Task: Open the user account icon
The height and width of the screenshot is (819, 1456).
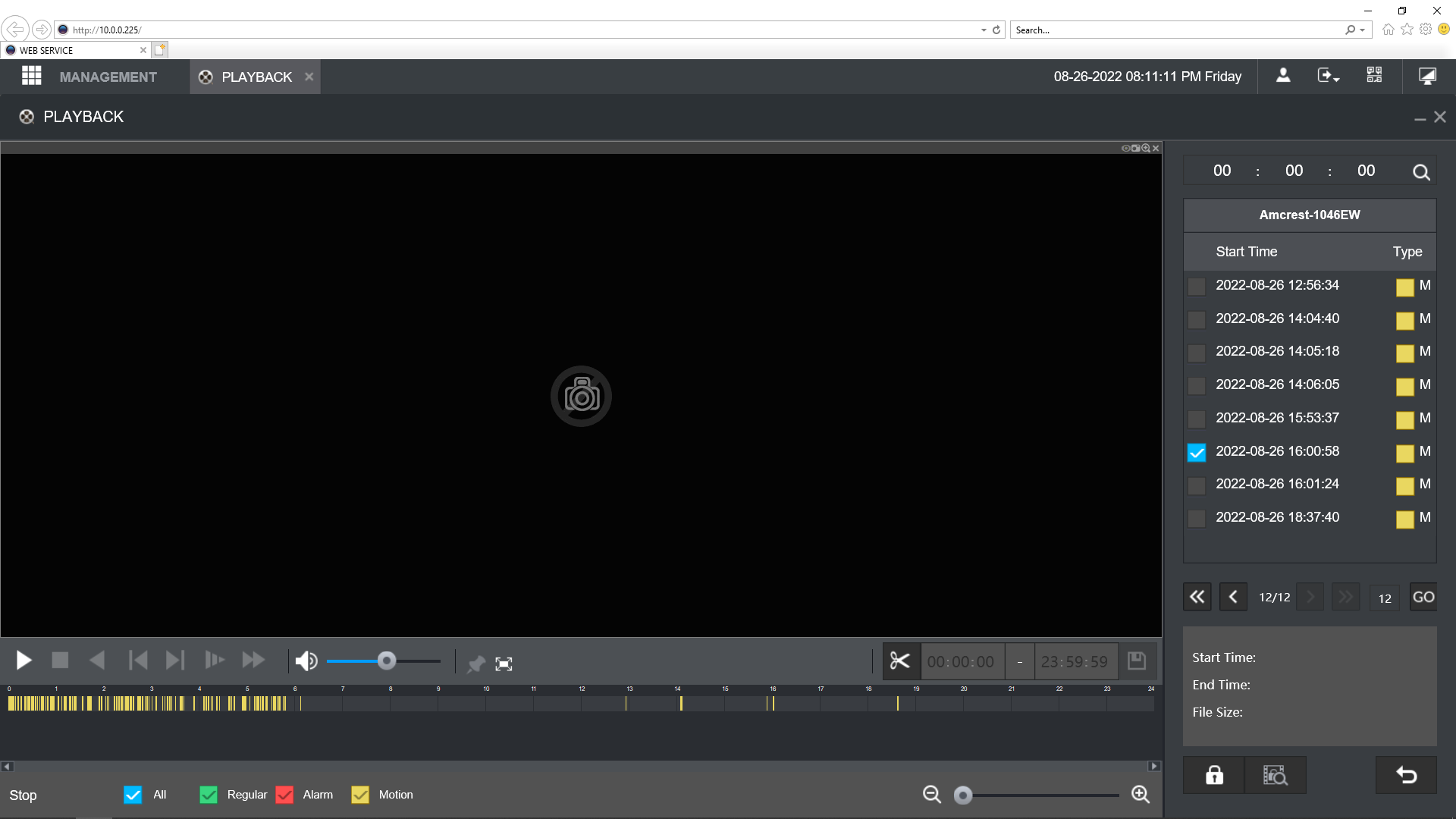Action: tap(1283, 76)
